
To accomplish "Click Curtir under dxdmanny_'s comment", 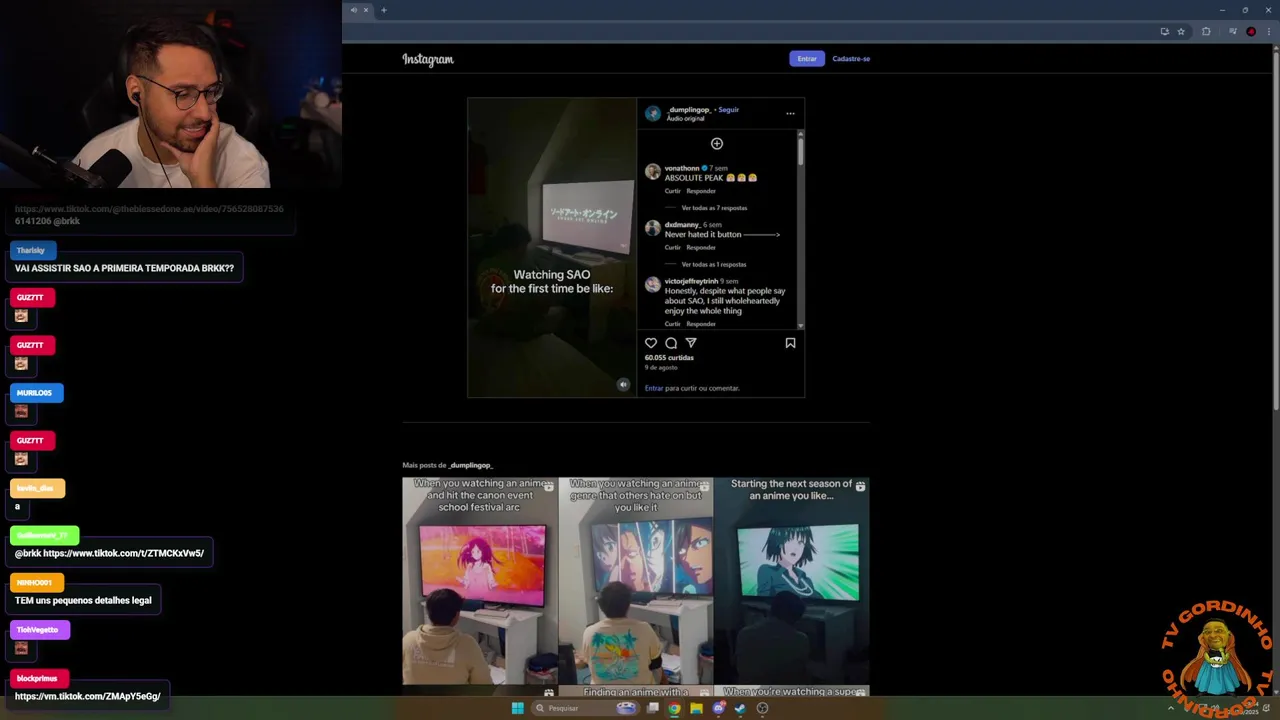I will pos(673,247).
